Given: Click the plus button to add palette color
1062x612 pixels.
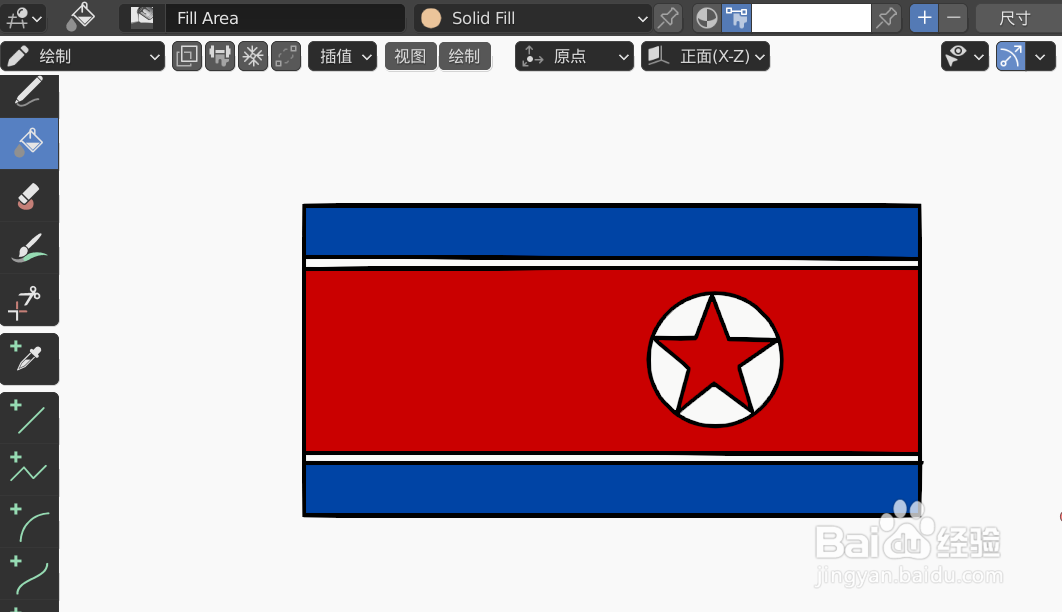Looking at the screenshot, I should point(923,17).
